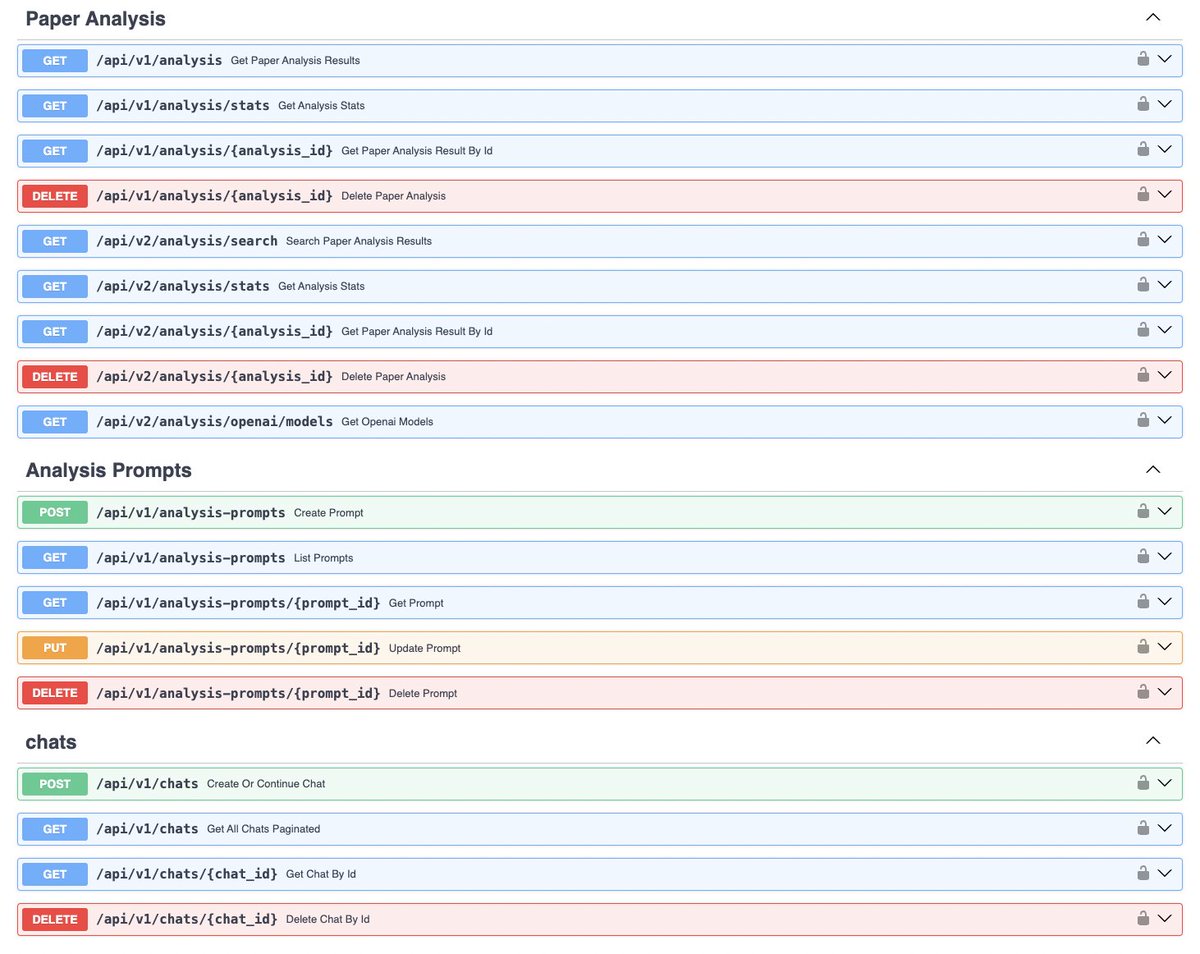Click lock icon on DELETE /api/v2/analysis/{analysis_id} row
The height and width of the screenshot is (954, 1200).
(x=1143, y=375)
